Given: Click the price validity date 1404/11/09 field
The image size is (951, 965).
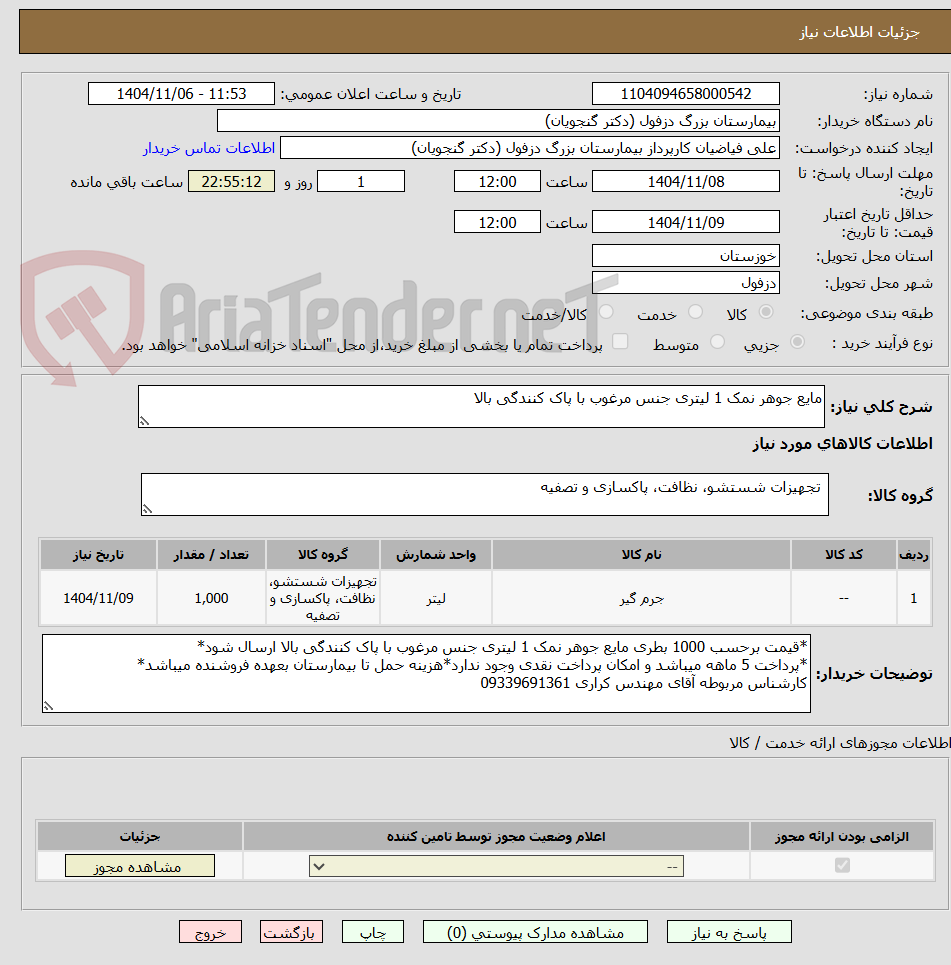Looking at the screenshot, I should pos(686,222).
